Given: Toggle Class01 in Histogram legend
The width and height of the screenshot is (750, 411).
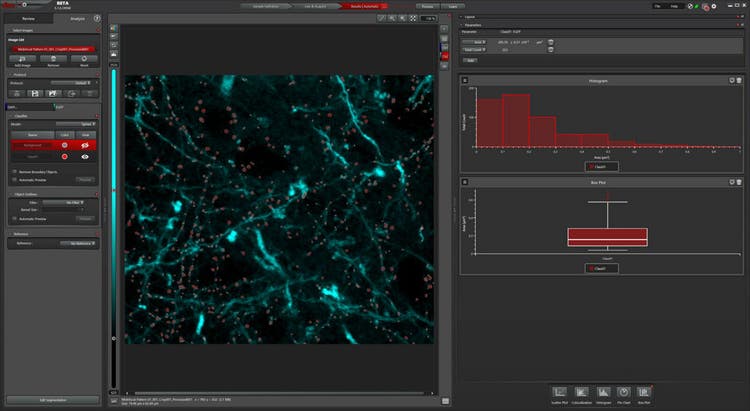Looking at the screenshot, I should point(601,167).
